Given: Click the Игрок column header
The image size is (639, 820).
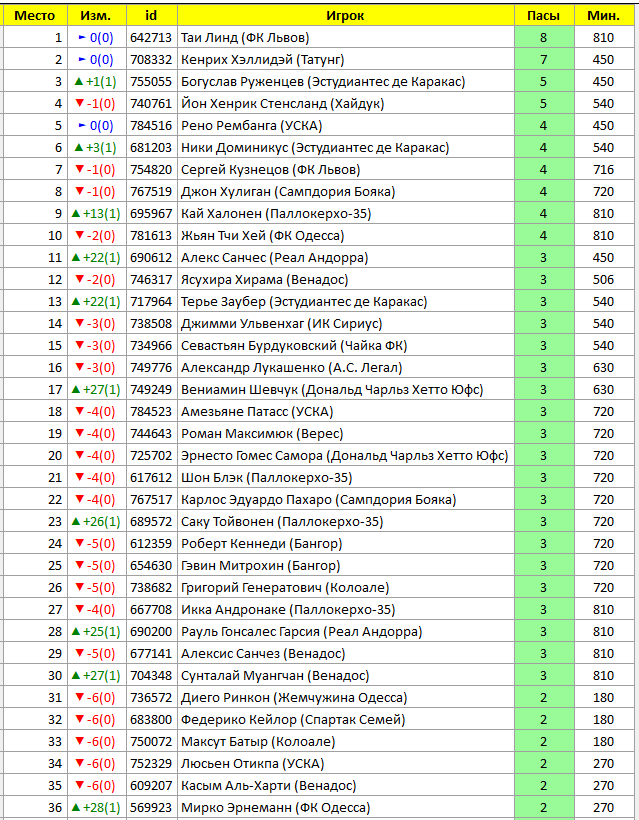Looking at the screenshot, I should tap(345, 16).
